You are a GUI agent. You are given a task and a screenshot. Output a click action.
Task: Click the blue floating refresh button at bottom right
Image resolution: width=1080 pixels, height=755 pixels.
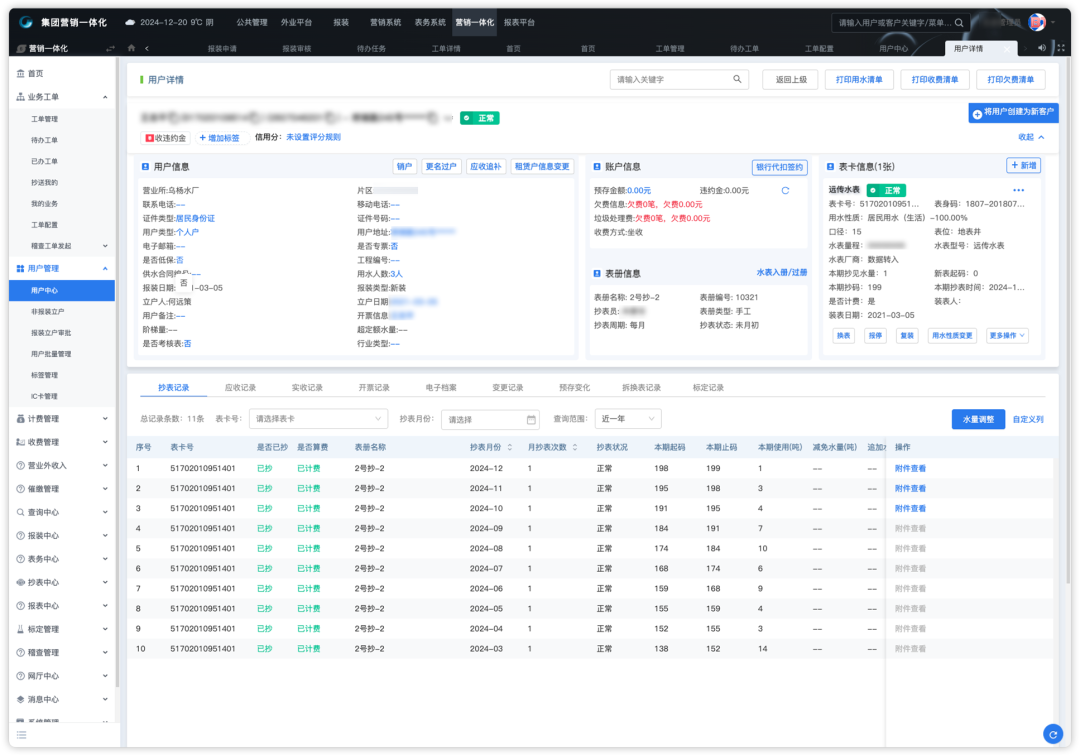[x=1052, y=734]
